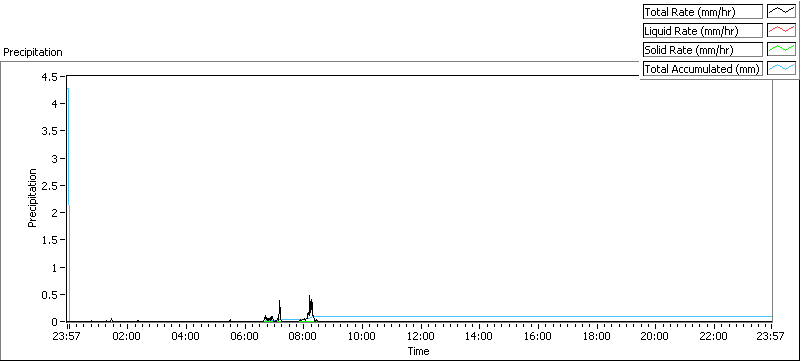Click the rate peak near 08:00
800x361 pixels.
310,296
